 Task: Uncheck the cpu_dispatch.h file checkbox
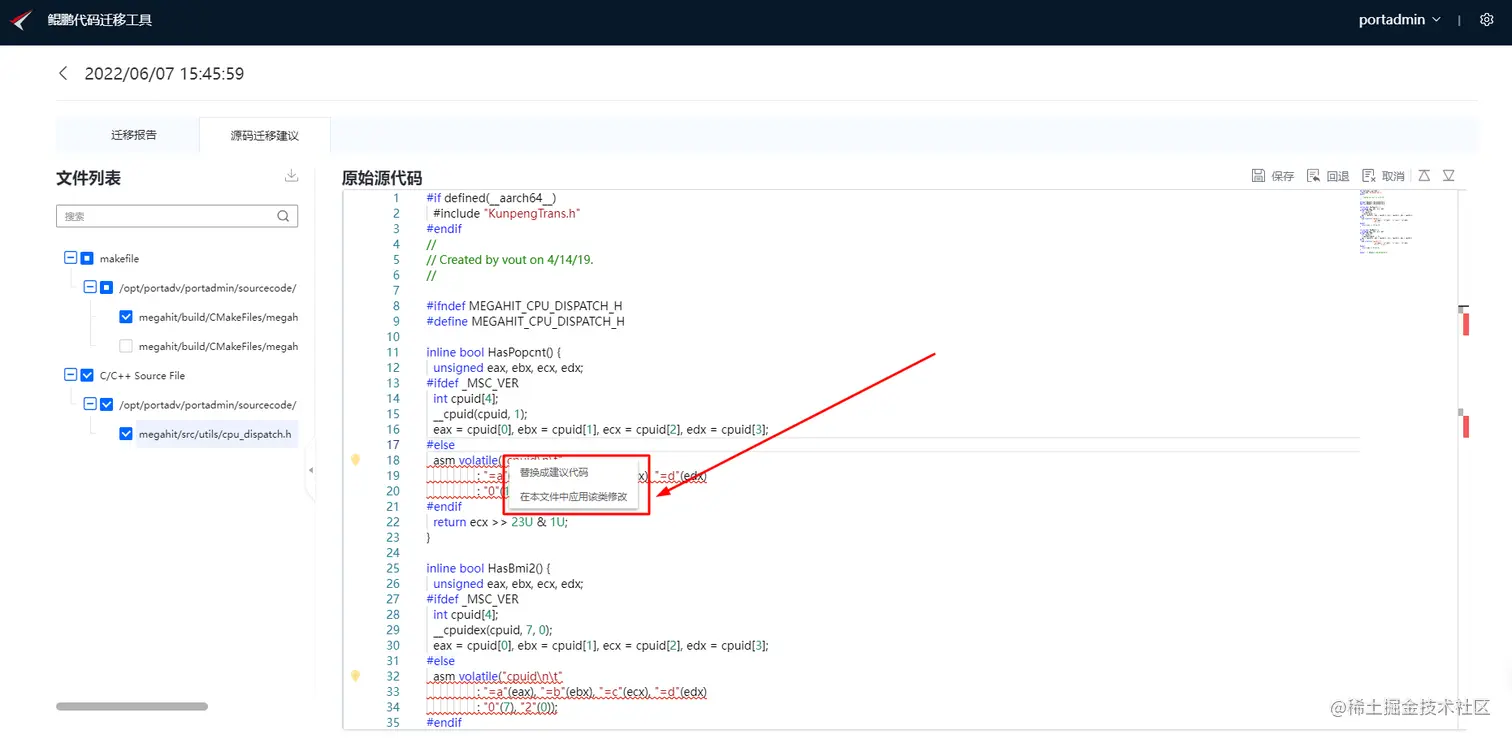pos(126,434)
